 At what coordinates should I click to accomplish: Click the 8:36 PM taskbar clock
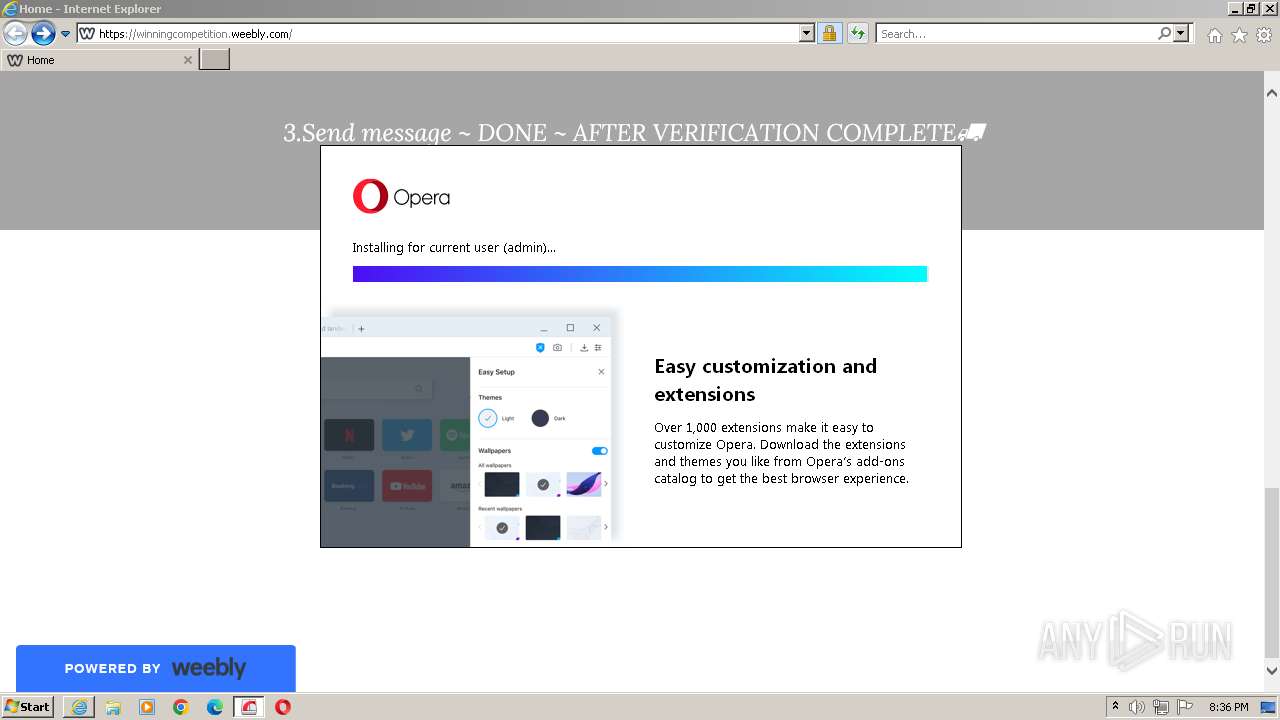tap(1228, 707)
